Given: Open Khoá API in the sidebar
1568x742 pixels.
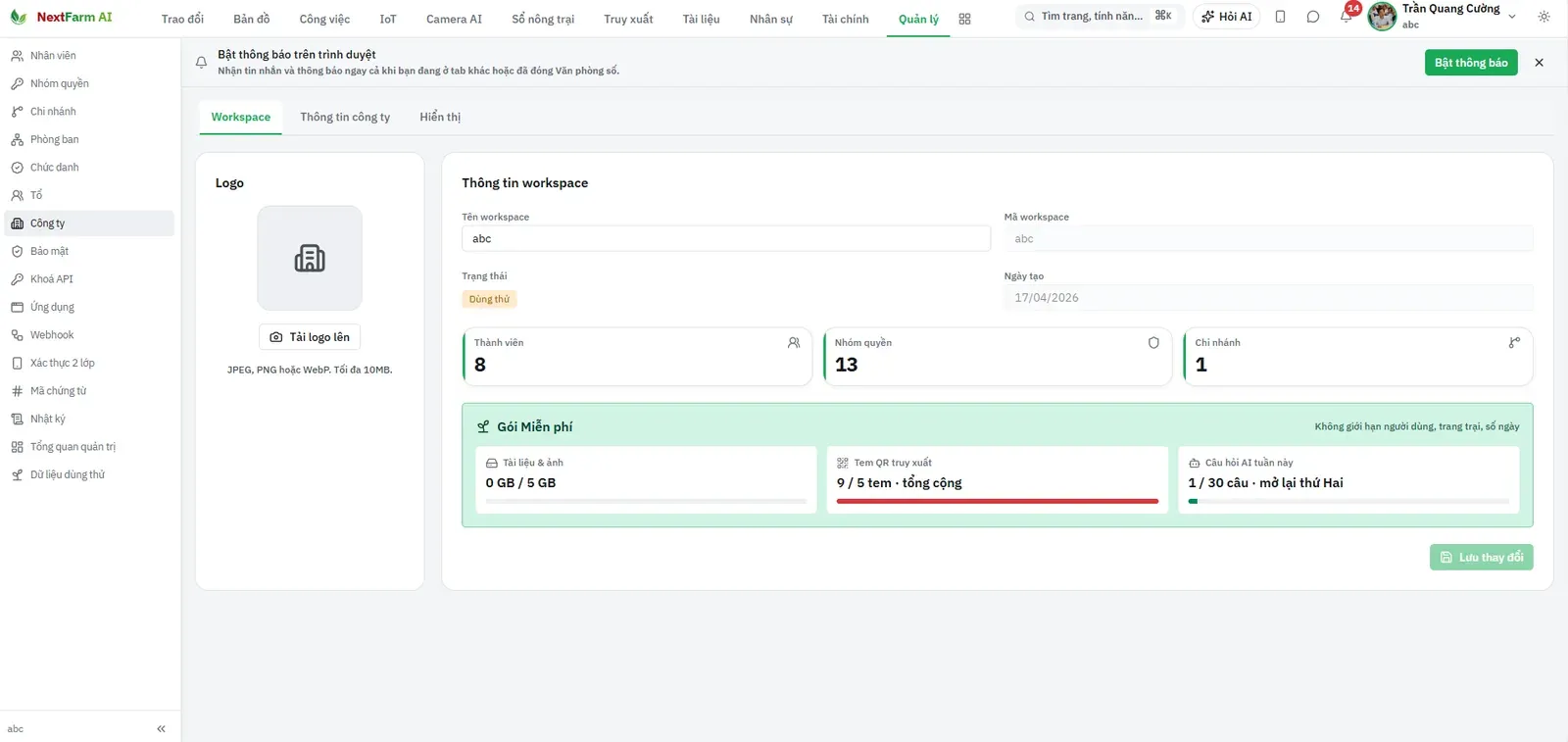Looking at the screenshot, I should [89, 279].
